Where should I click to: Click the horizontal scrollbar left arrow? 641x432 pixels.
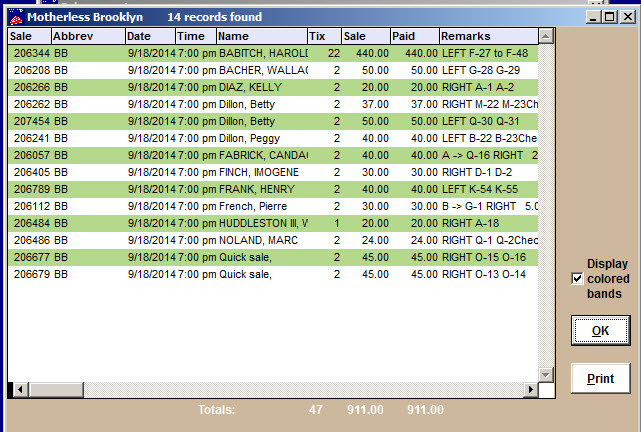(21, 389)
